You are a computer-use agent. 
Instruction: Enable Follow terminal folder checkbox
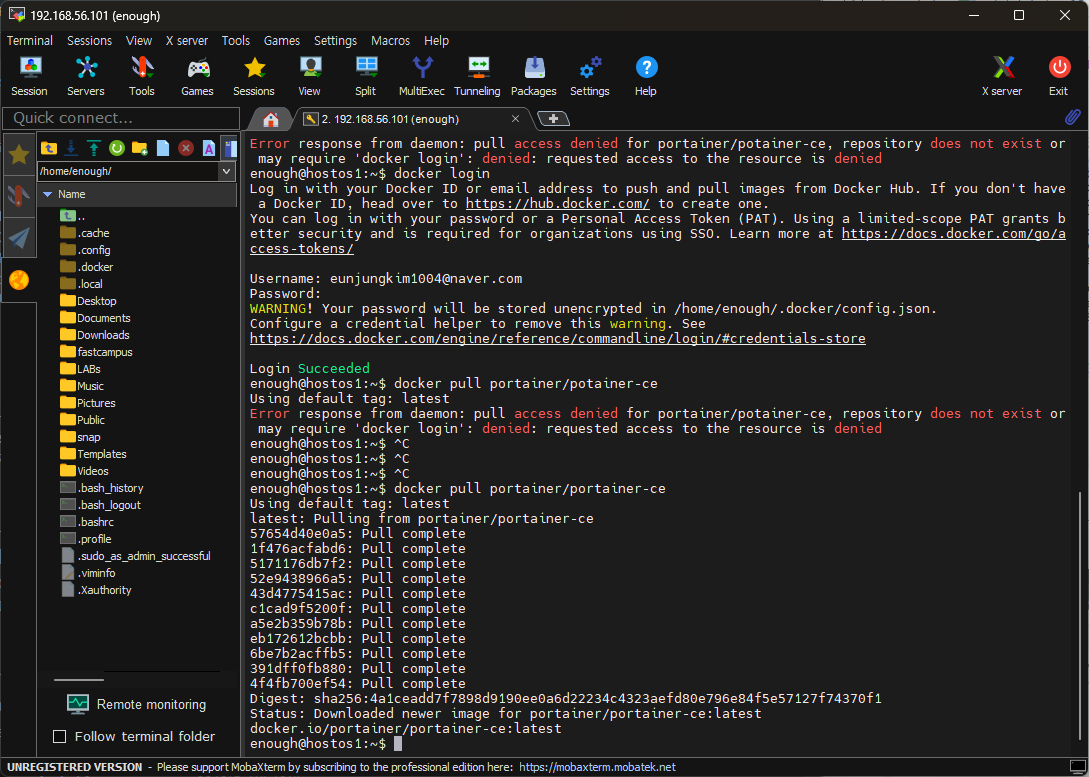(60, 736)
